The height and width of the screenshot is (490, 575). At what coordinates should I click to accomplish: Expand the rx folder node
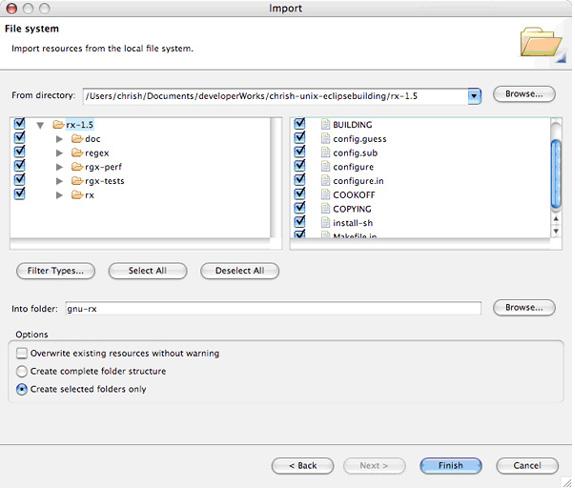pyautogui.click(x=59, y=195)
